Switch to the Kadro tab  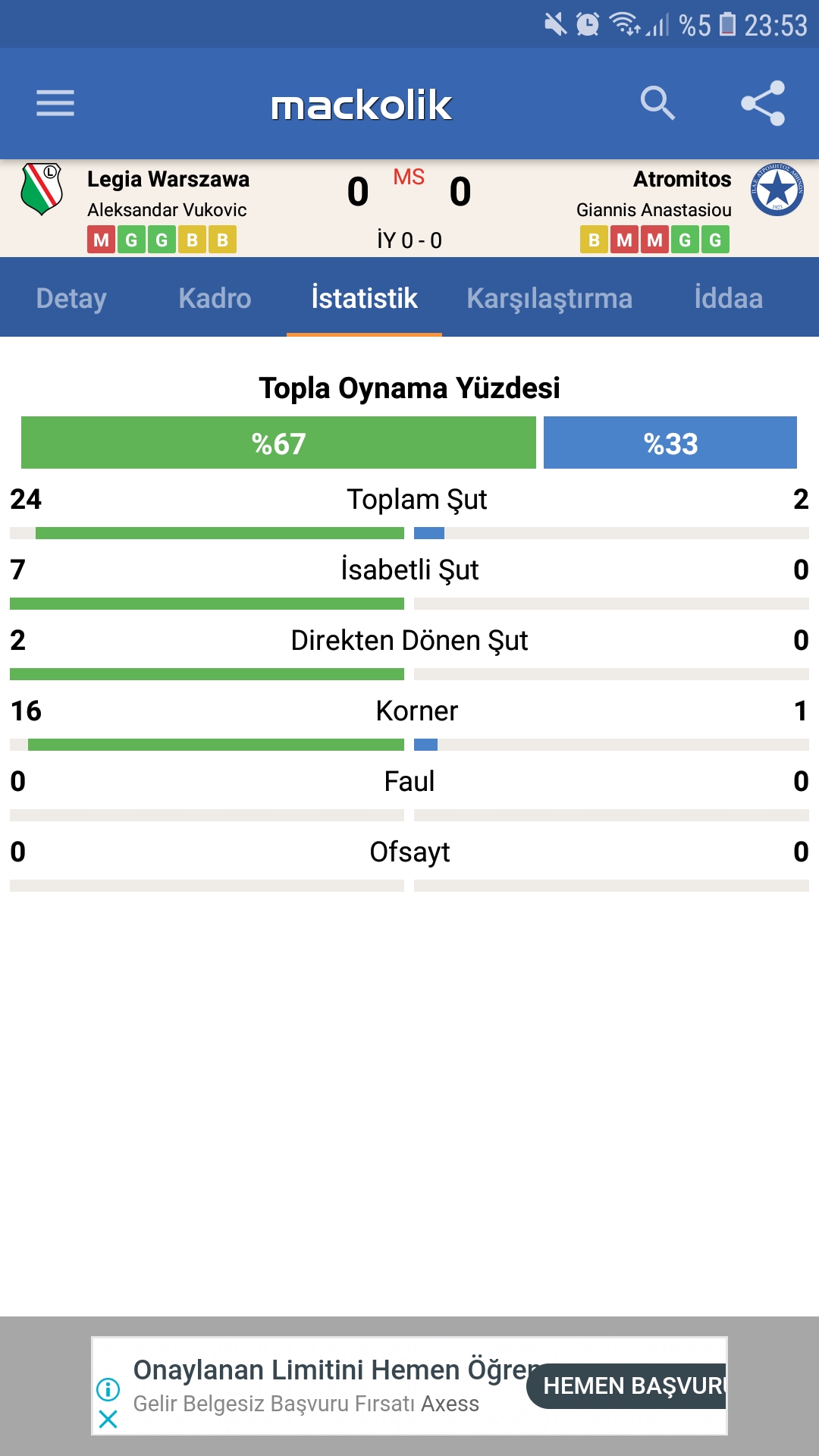(215, 298)
